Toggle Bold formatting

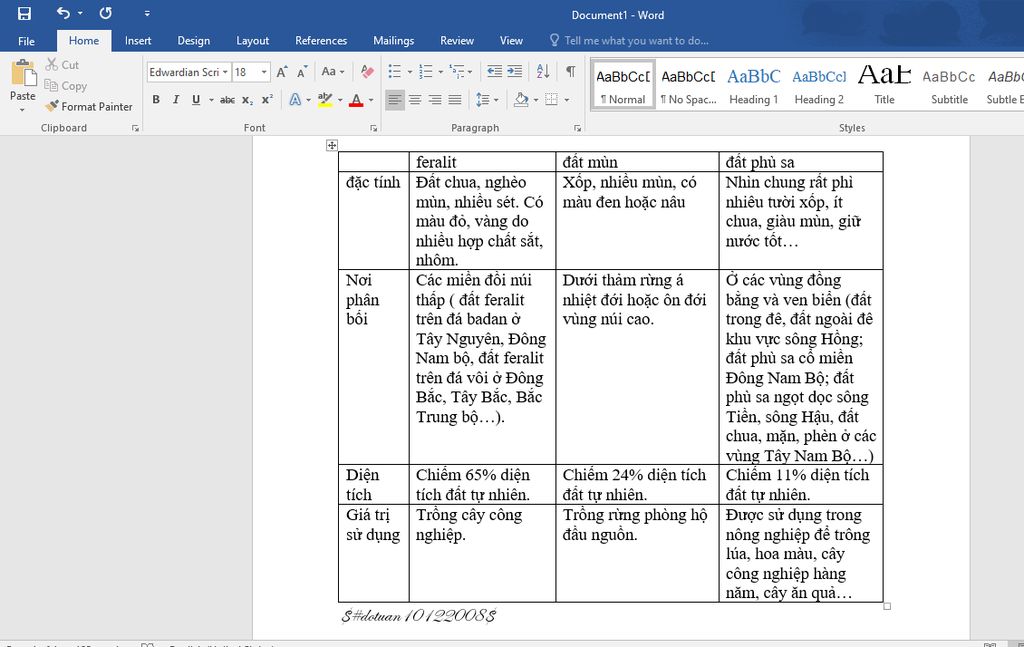click(155, 100)
